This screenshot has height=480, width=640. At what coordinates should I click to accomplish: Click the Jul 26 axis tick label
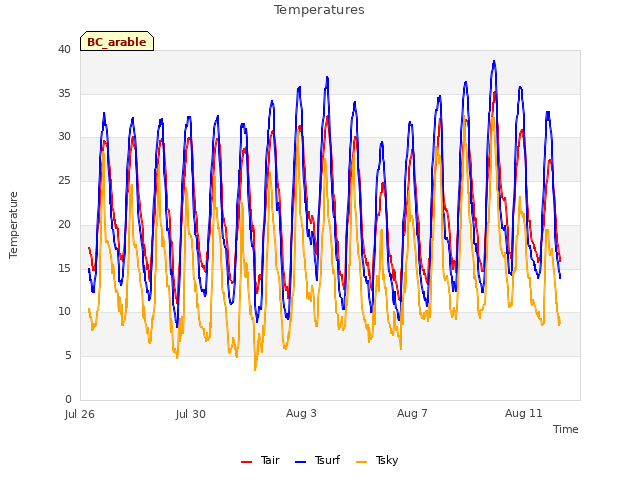click(x=80, y=414)
